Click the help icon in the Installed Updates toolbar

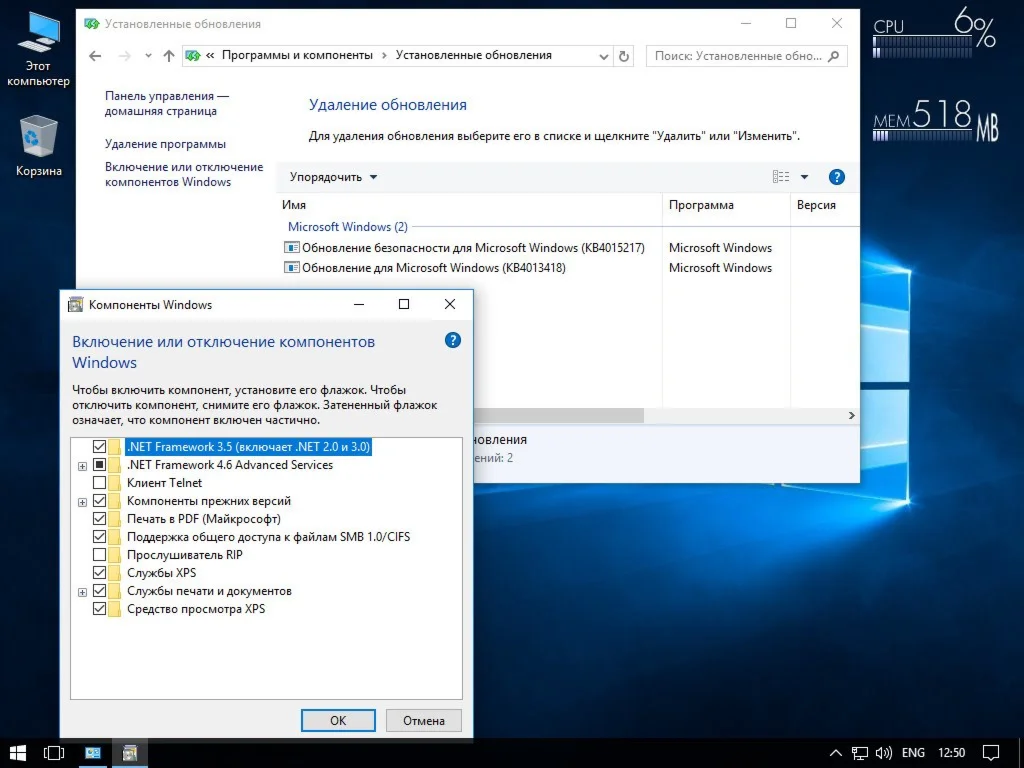tap(837, 177)
